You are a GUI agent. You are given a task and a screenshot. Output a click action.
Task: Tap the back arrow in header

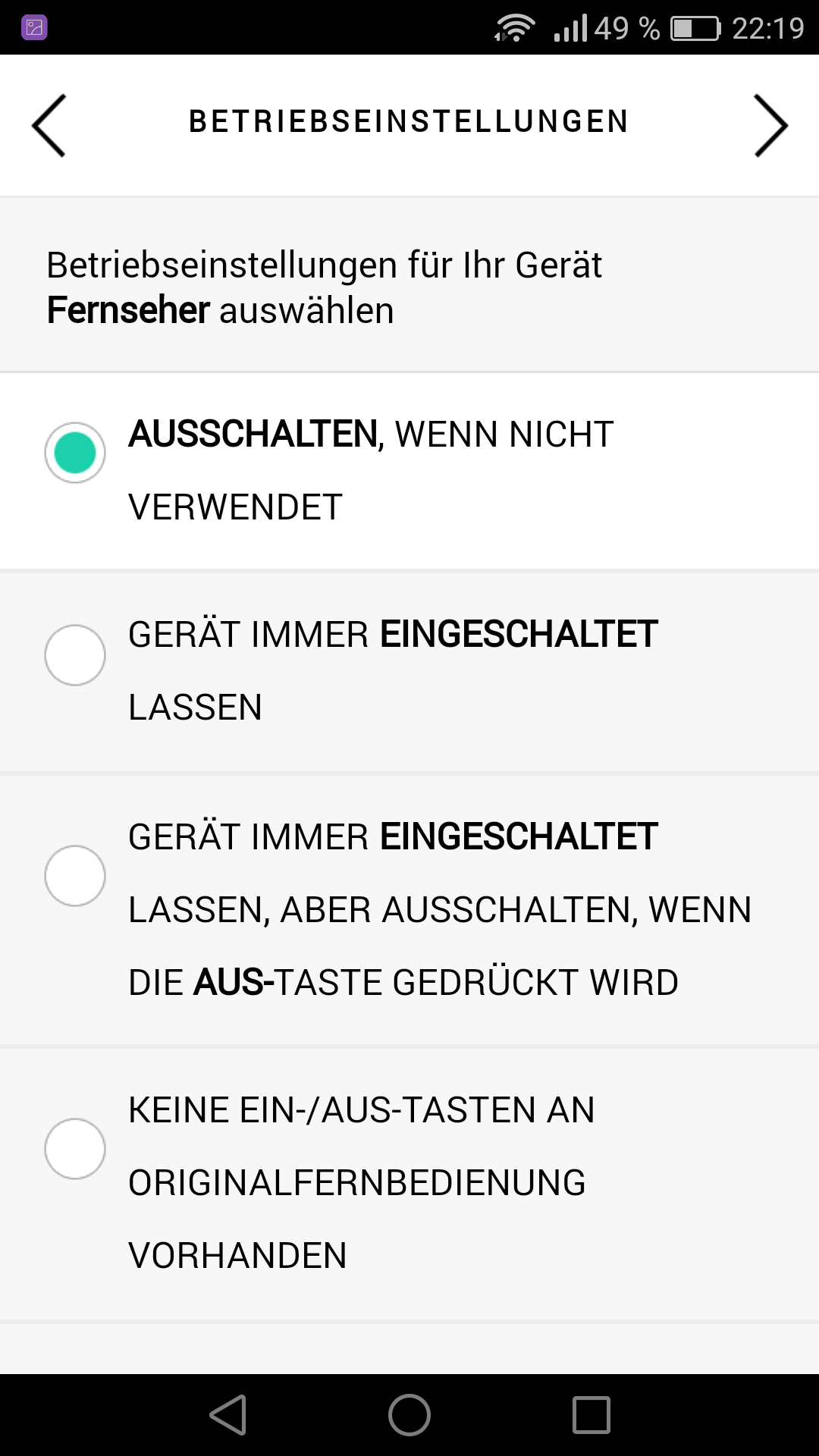pos(49,125)
